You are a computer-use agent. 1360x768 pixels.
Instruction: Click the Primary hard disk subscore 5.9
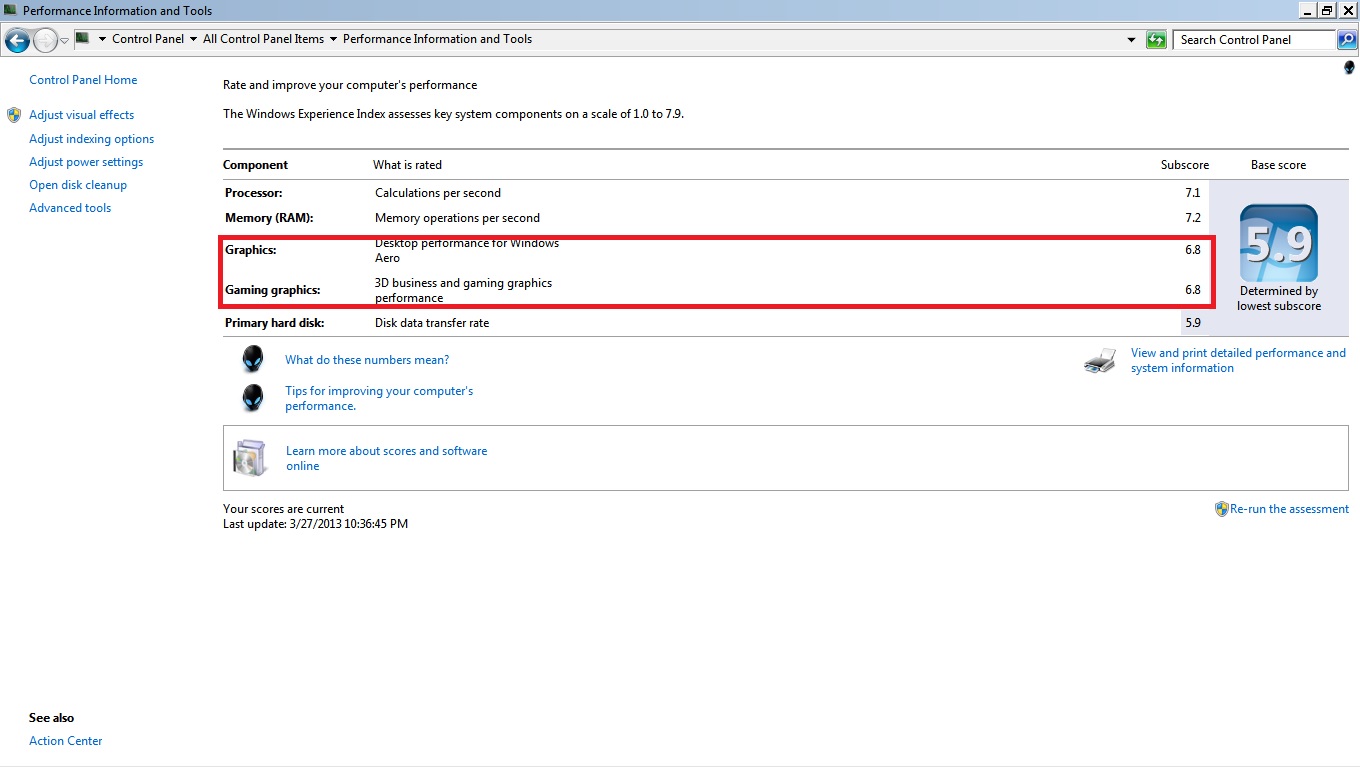1193,323
